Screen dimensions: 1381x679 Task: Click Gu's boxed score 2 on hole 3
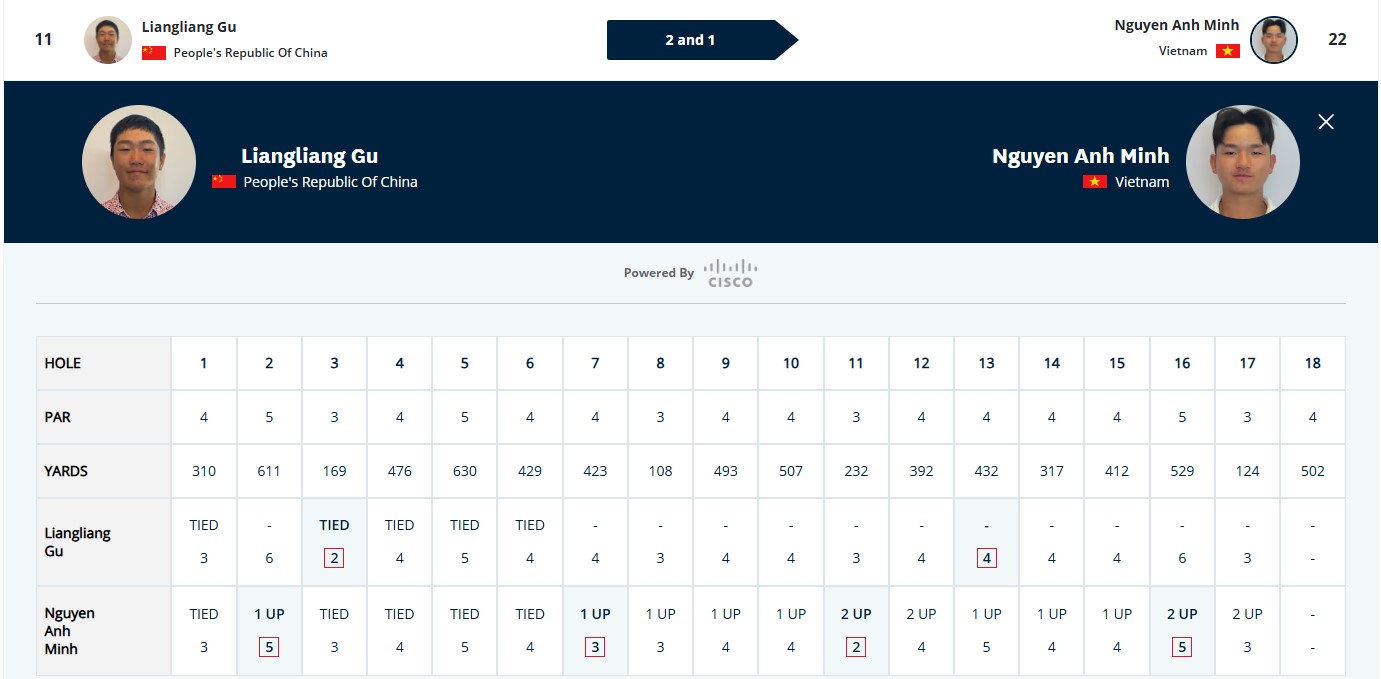334,558
